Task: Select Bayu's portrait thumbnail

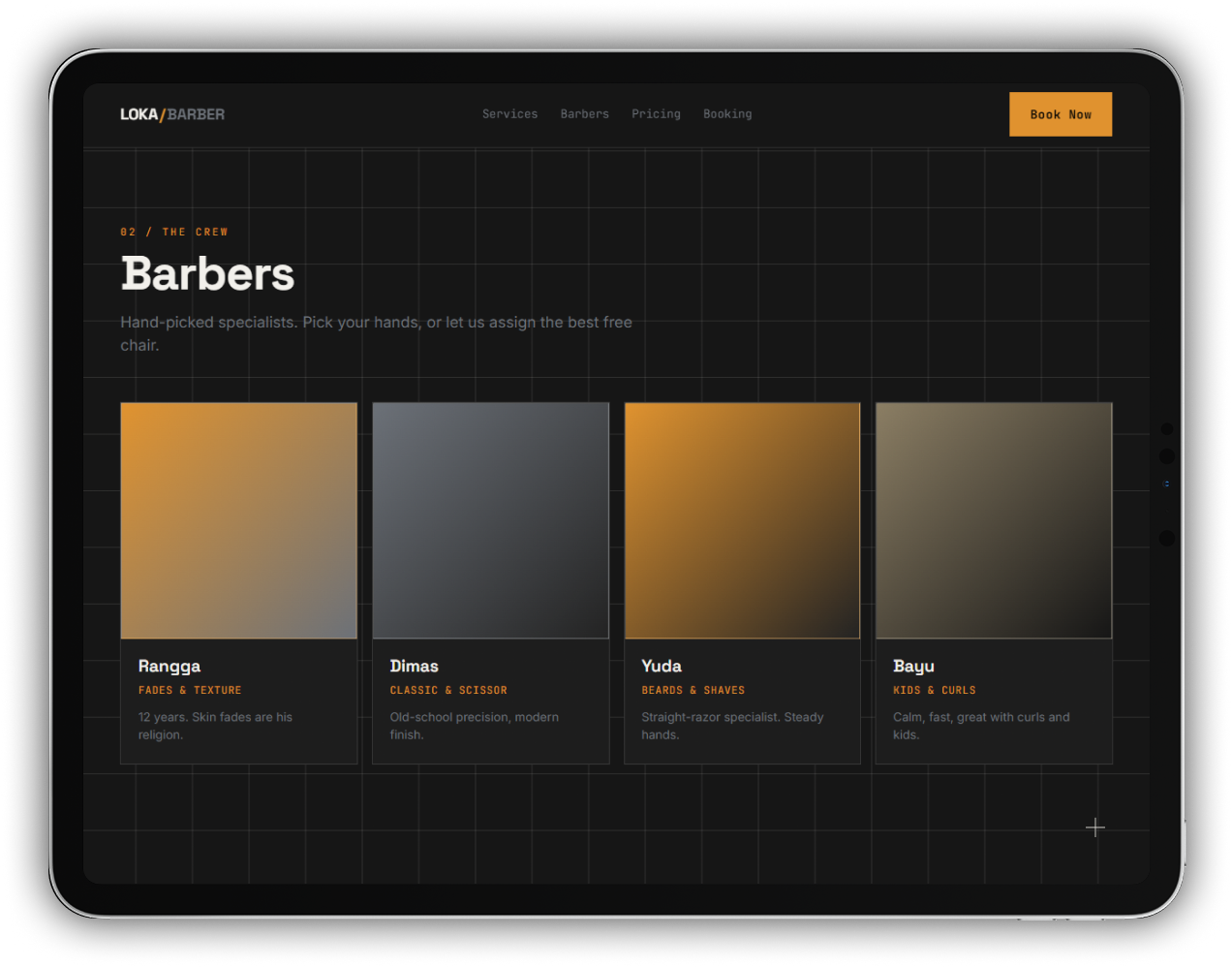Action: pos(994,520)
